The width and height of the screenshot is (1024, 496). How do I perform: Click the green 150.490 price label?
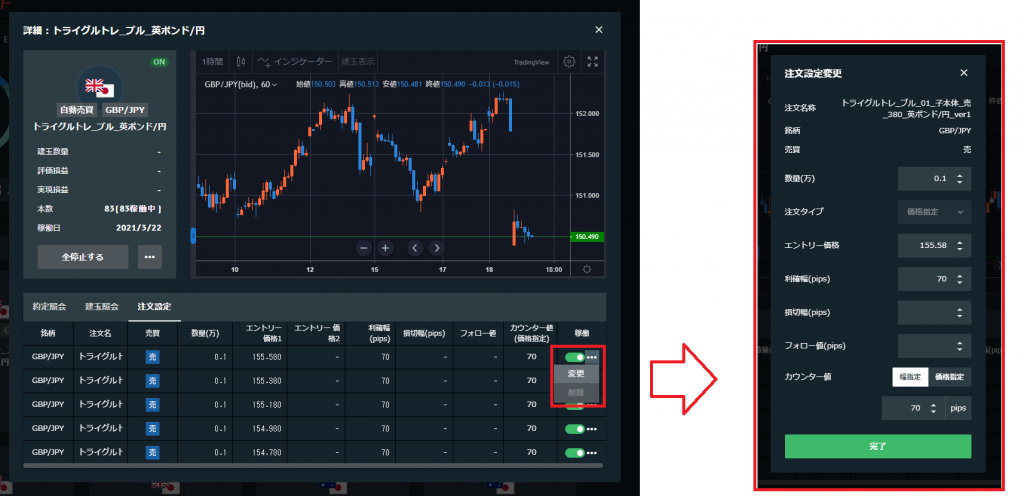click(x=587, y=237)
